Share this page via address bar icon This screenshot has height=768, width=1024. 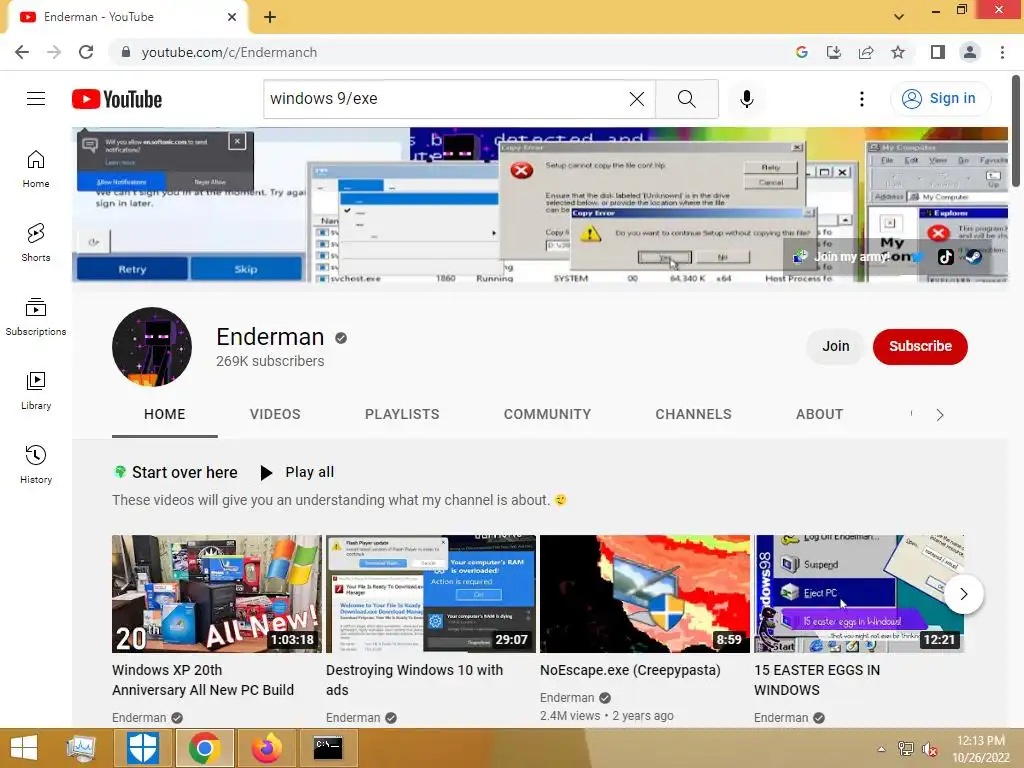click(866, 52)
